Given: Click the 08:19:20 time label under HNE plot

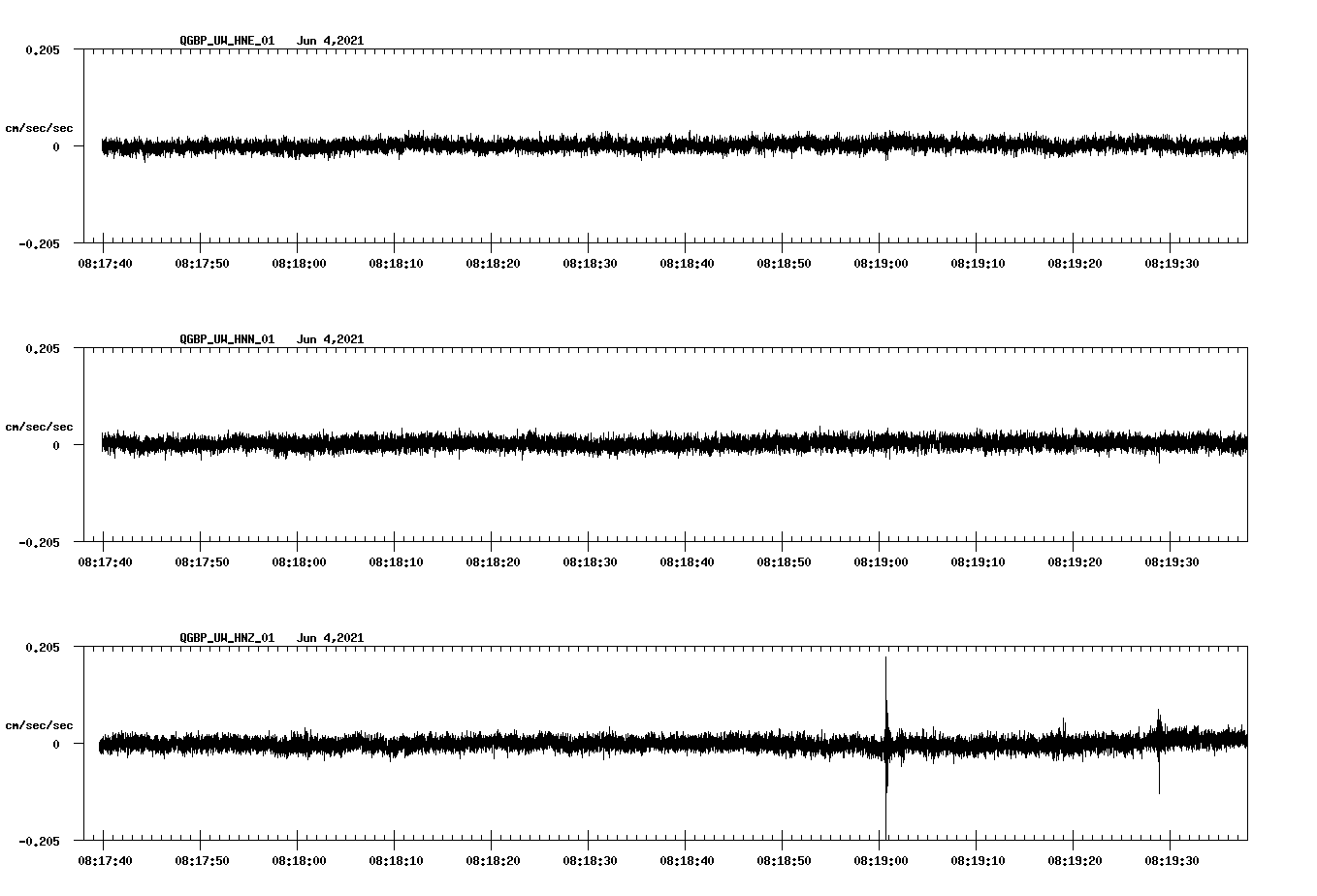Looking at the screenshot, I should (x=1076, y=264).
